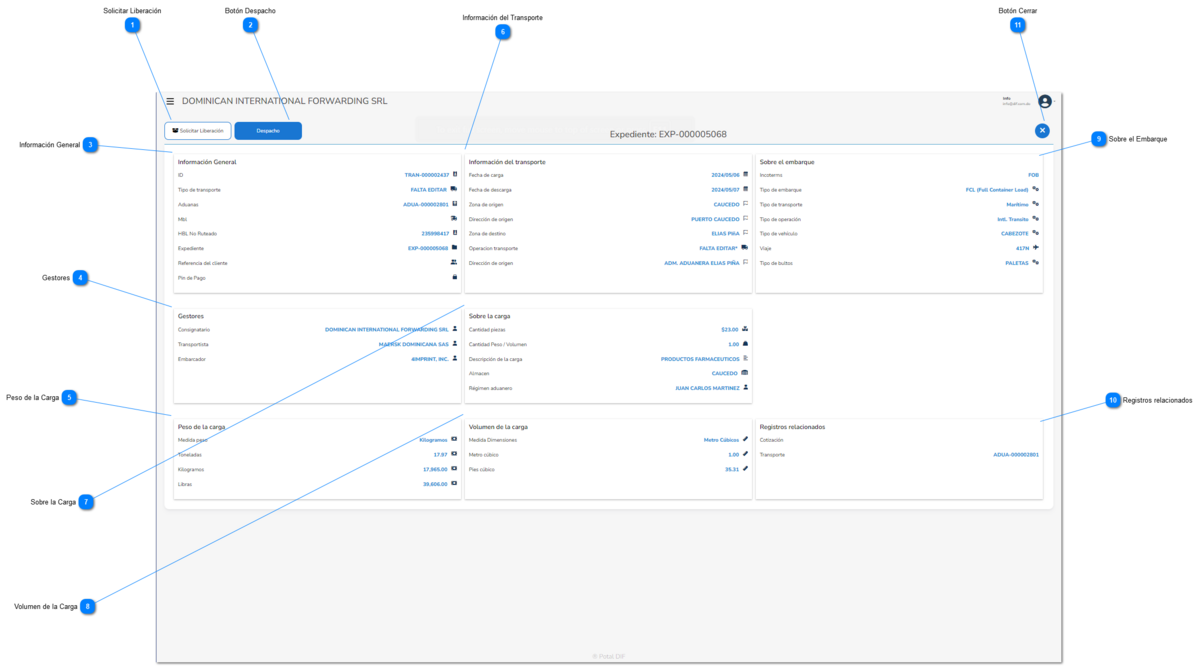Click the weight icon for Cantidad Peso / Volumen

[x=745, y=344]
